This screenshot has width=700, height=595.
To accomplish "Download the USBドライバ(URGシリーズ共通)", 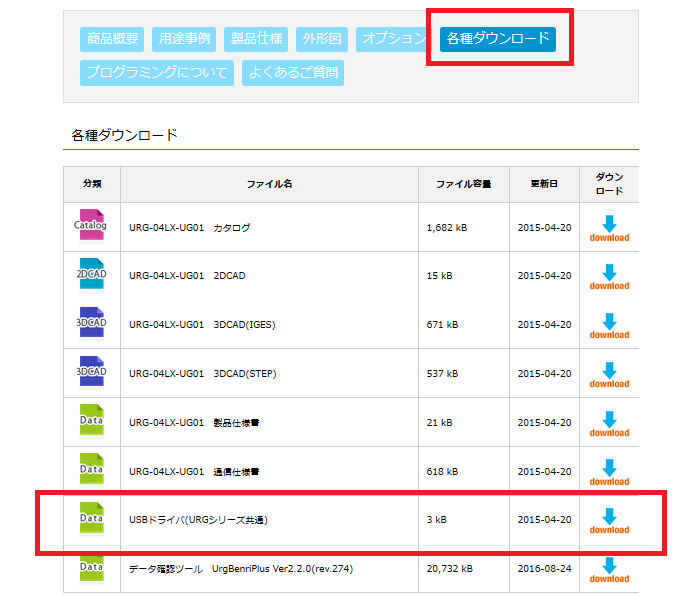I will click(x=609, y=521).
